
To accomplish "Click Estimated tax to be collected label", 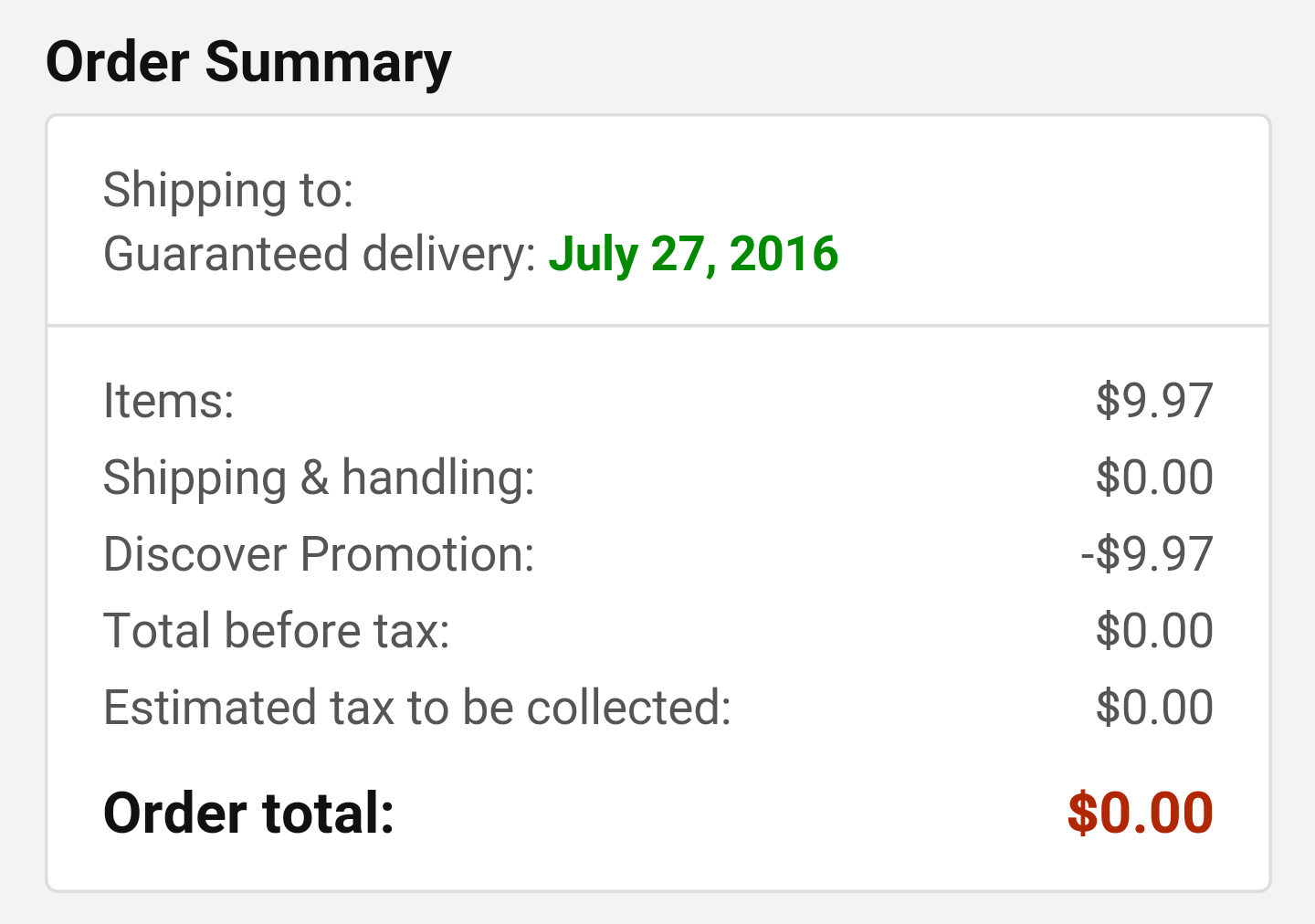I will [x=417, y=708].
